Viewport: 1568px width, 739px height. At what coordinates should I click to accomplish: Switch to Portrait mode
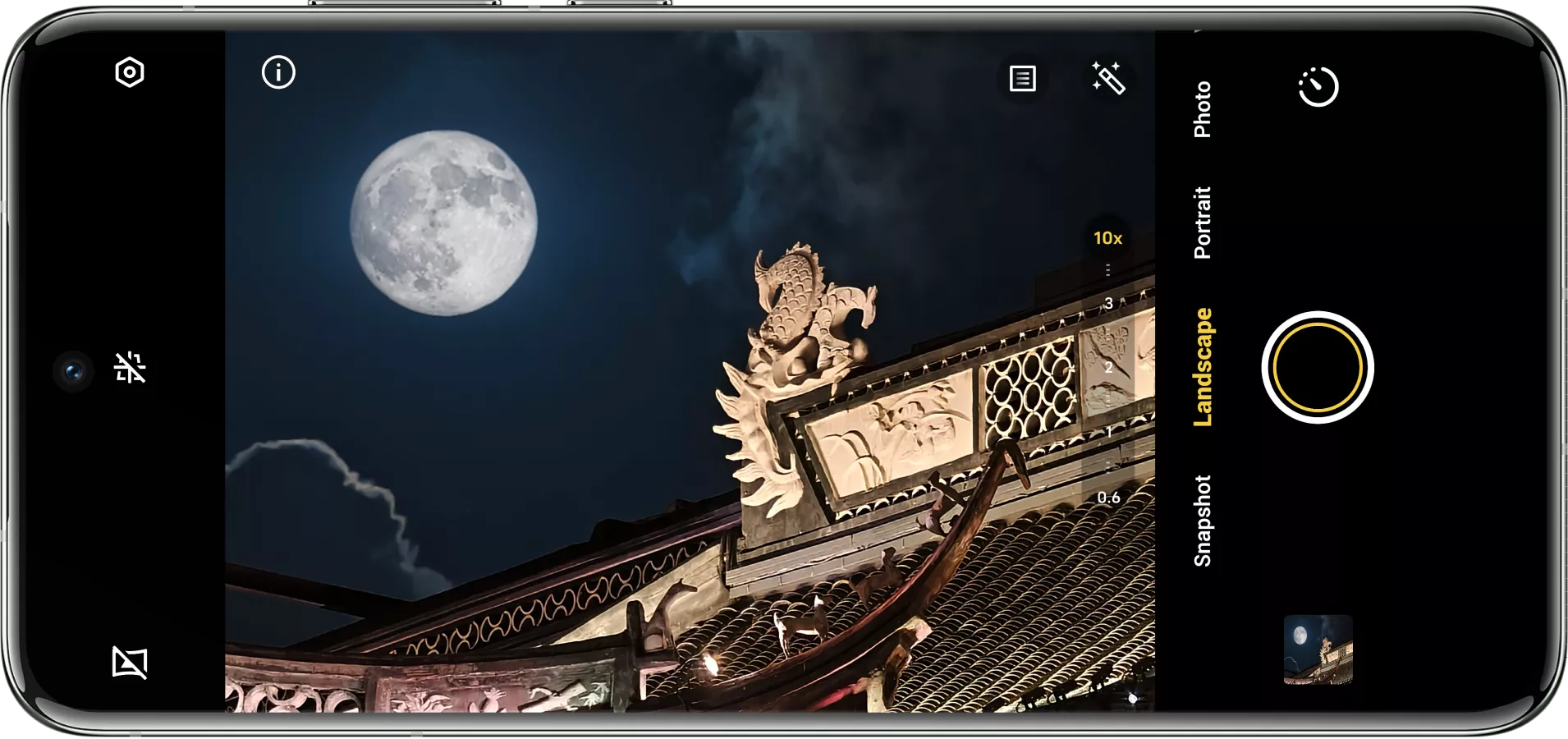click(x=1202, y=223)
